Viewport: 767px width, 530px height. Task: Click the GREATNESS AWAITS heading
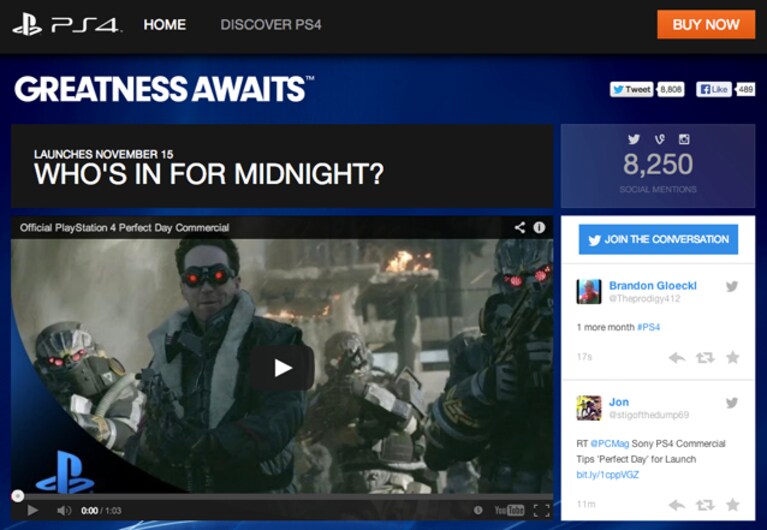(x=164, y=89)
